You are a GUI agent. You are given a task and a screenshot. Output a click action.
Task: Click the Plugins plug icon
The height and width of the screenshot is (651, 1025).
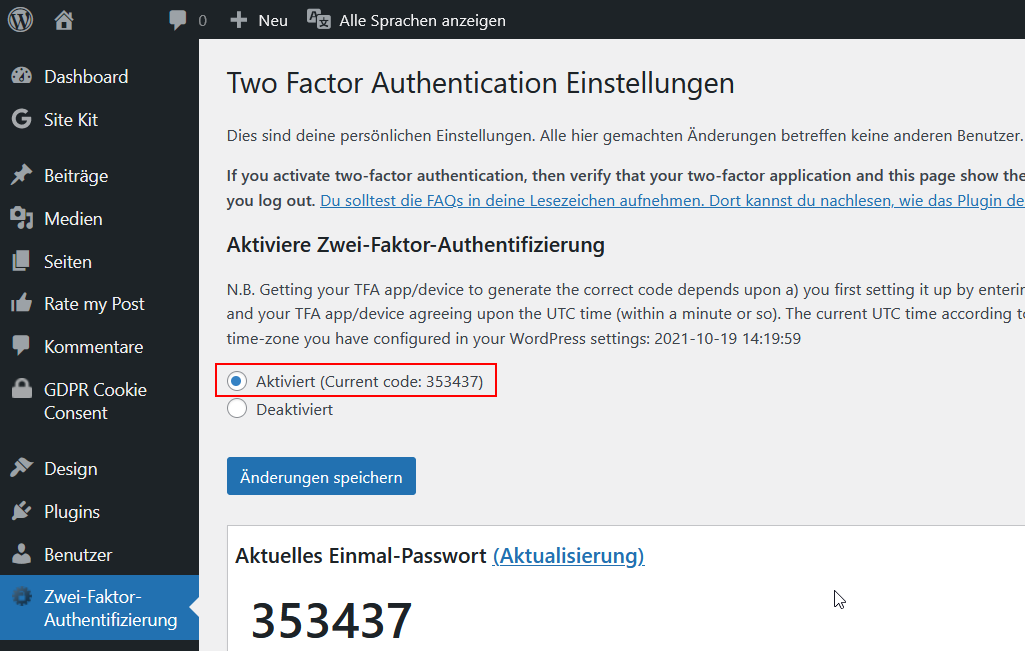[22, 511]
